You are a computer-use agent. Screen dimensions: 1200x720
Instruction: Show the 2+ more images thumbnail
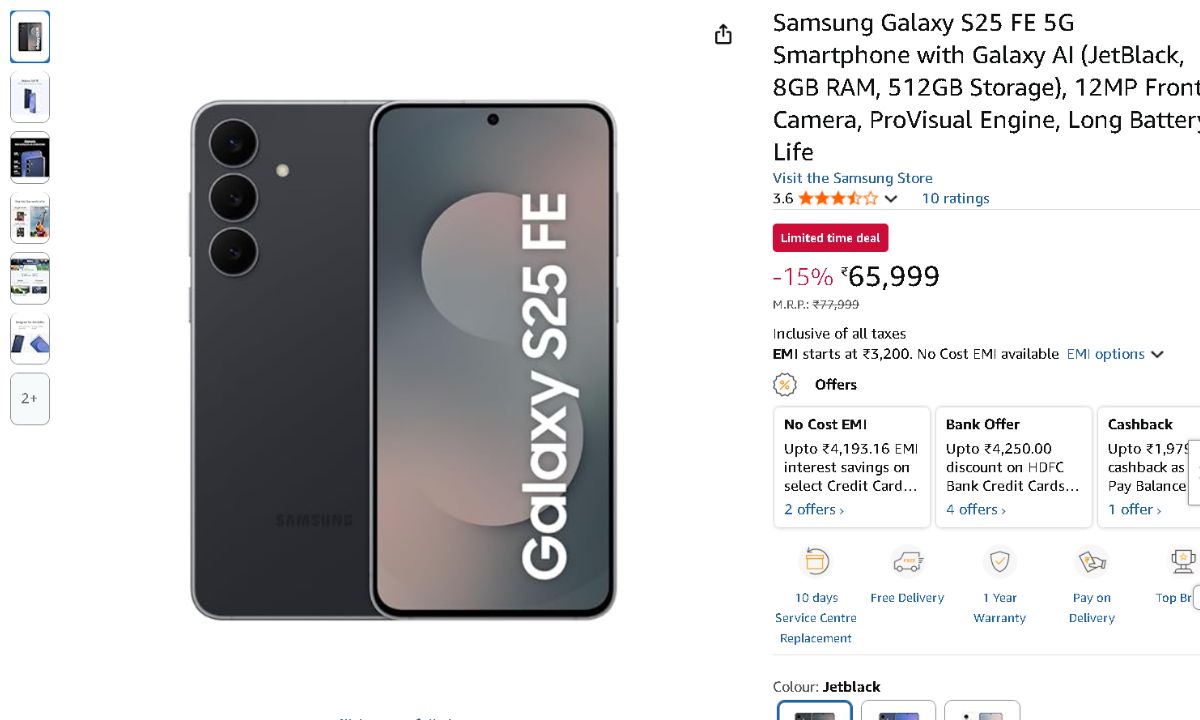click(30, 399)
